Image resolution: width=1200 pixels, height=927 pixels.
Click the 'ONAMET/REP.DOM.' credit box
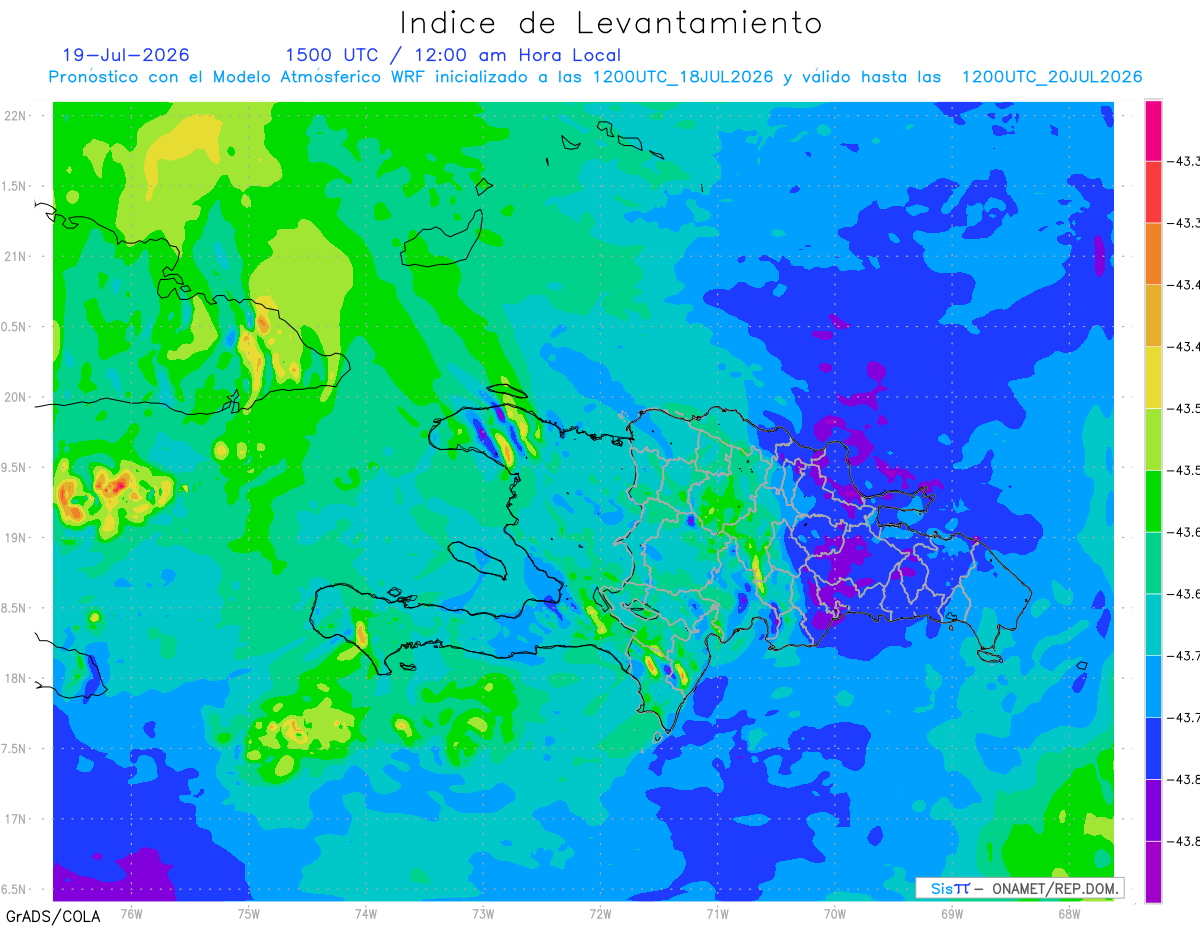tap(1019, 888)
